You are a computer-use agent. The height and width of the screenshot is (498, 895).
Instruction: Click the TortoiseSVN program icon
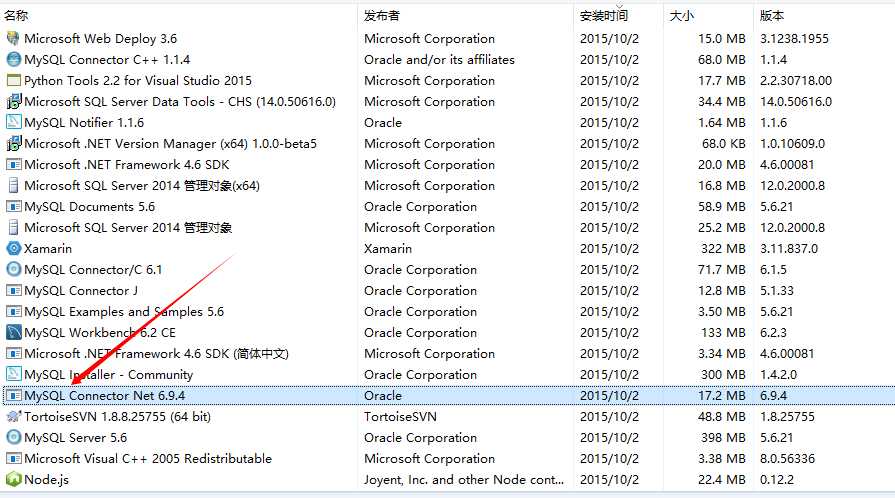click(x=13, y=416)
